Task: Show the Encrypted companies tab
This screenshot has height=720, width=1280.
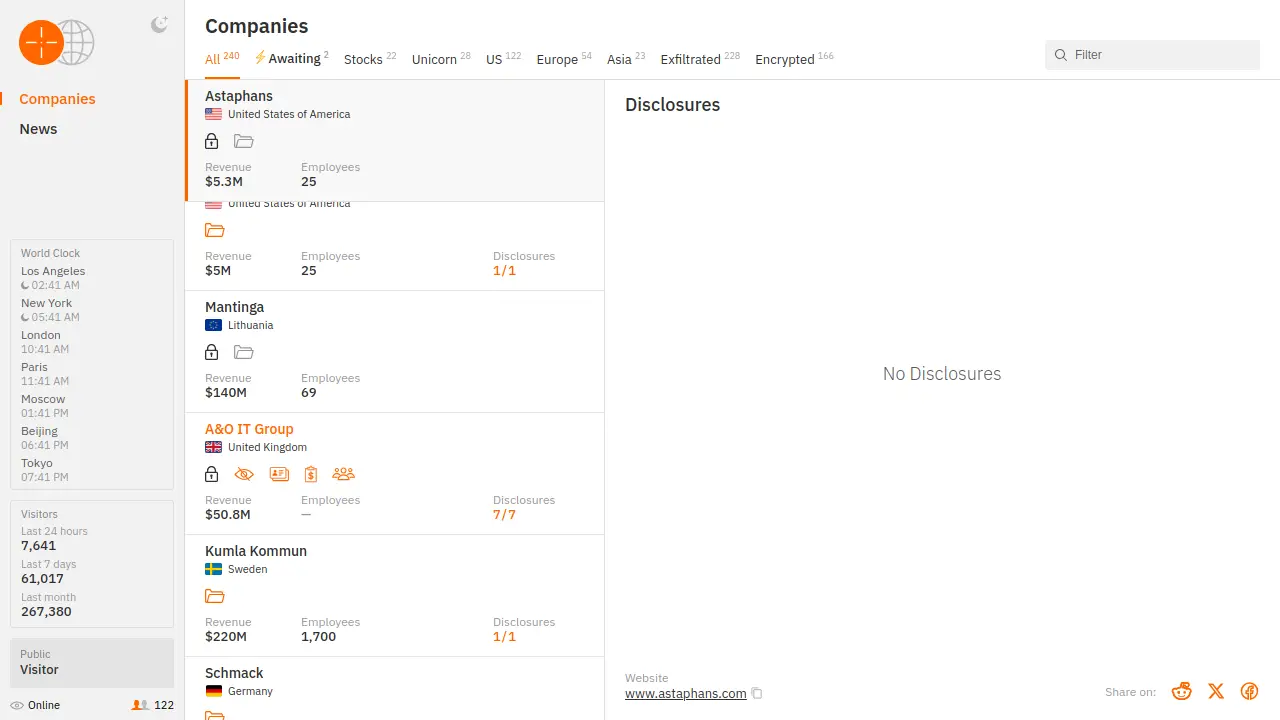Action: 785,60
